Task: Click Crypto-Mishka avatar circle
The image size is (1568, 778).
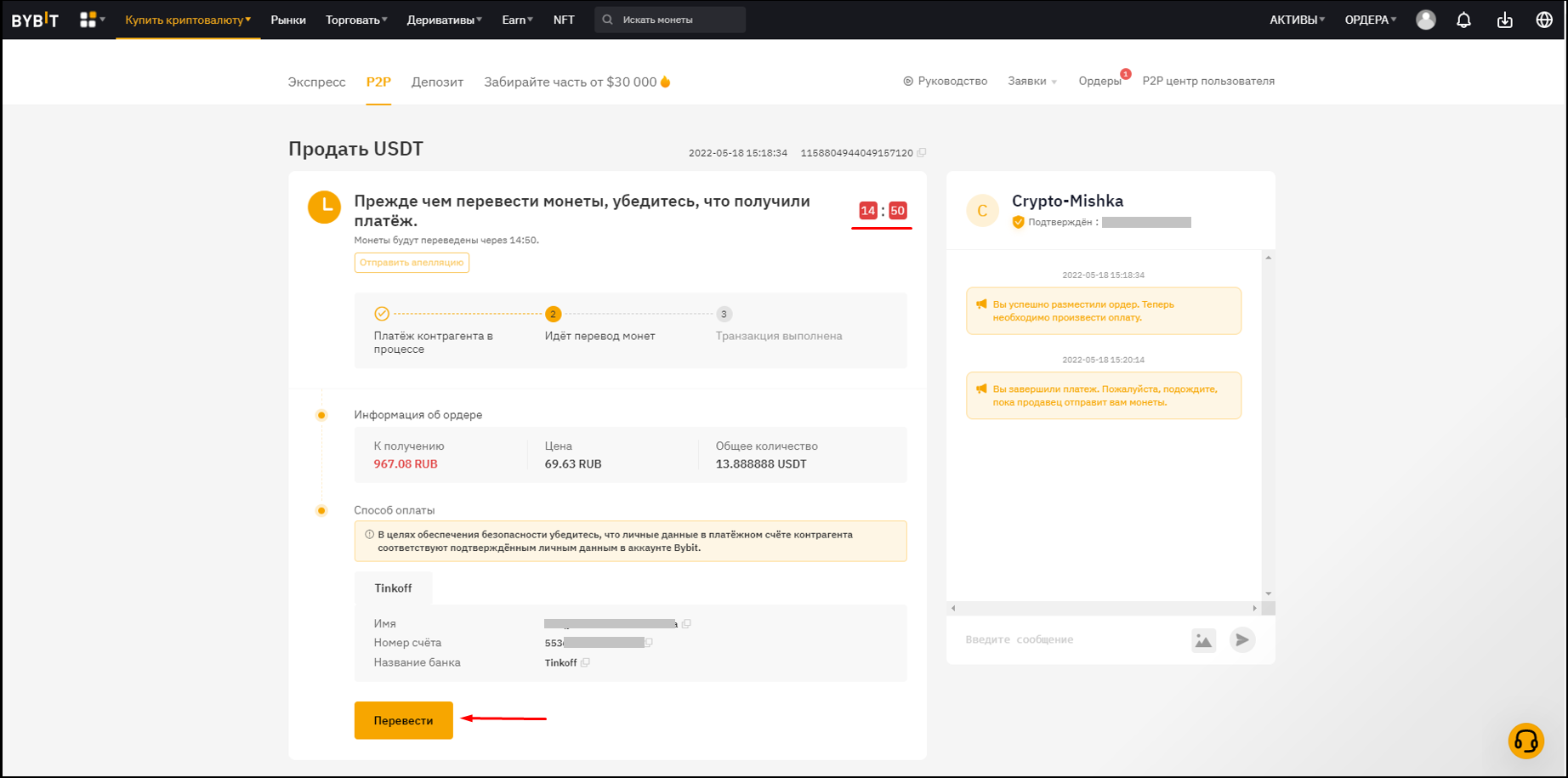Action: [982, 211]
